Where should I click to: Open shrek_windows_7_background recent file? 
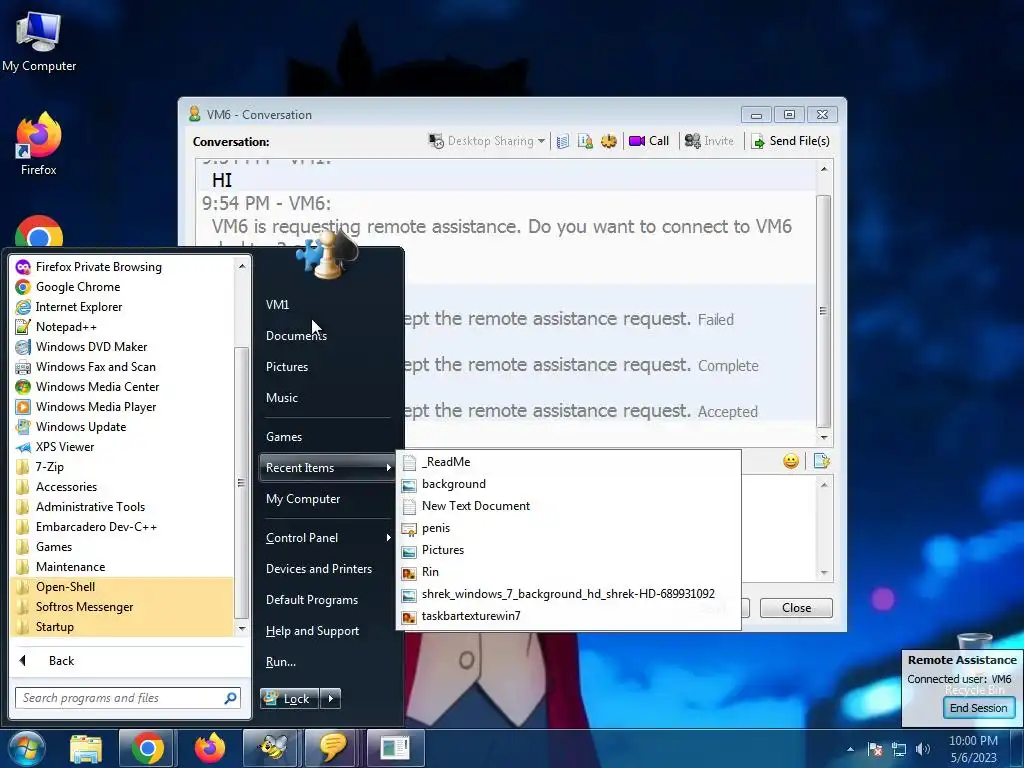568,594
